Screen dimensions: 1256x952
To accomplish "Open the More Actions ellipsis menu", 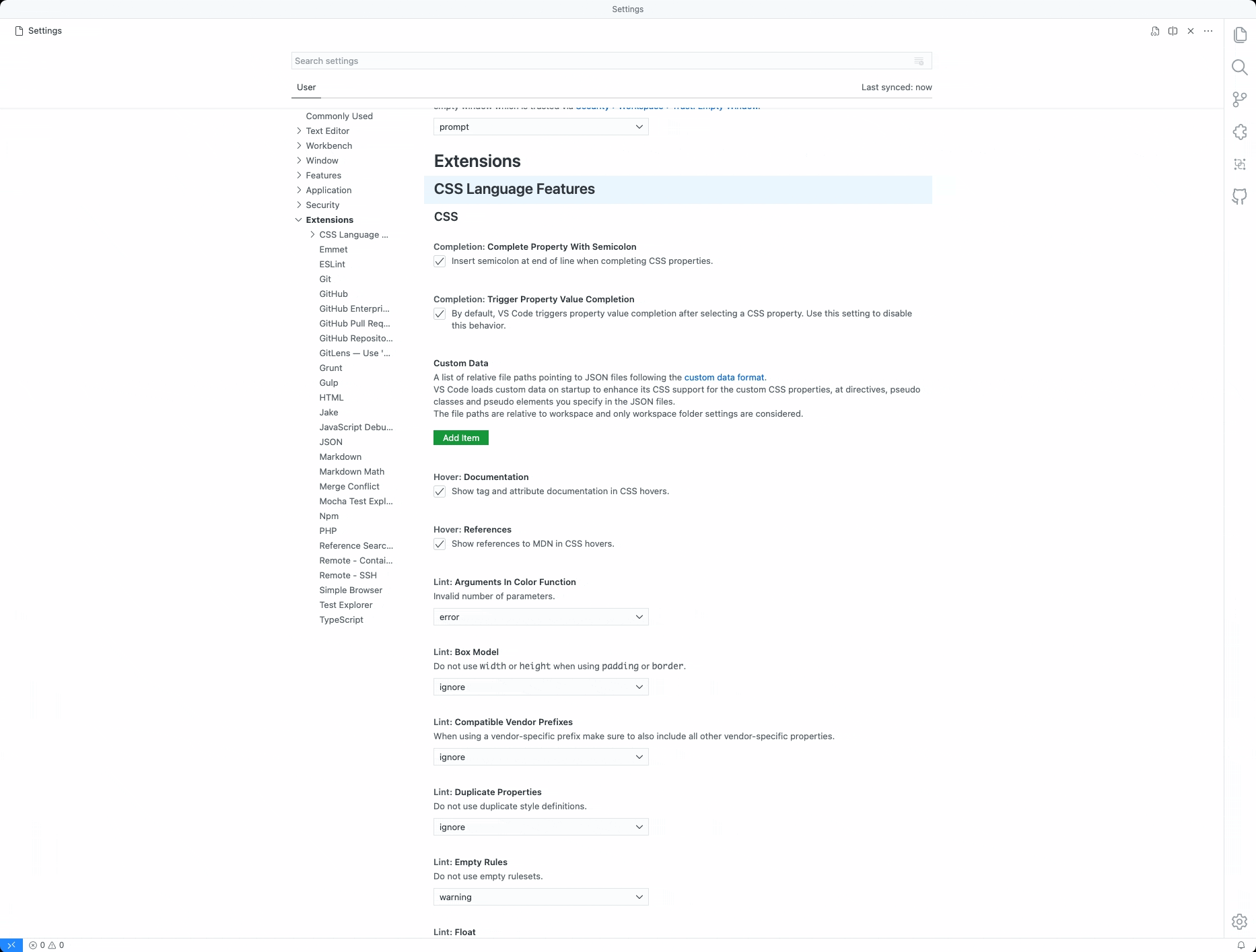I will click(1208, 31).
